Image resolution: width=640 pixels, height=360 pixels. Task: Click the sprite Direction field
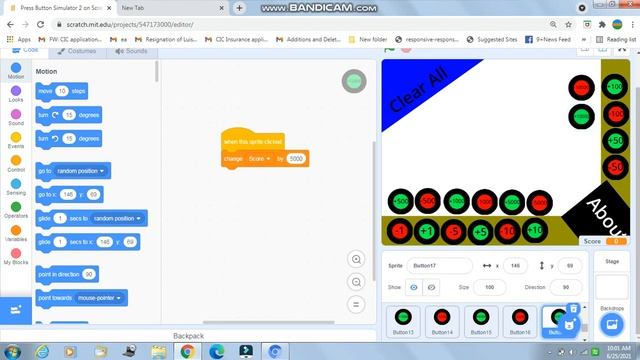point(566,287)
